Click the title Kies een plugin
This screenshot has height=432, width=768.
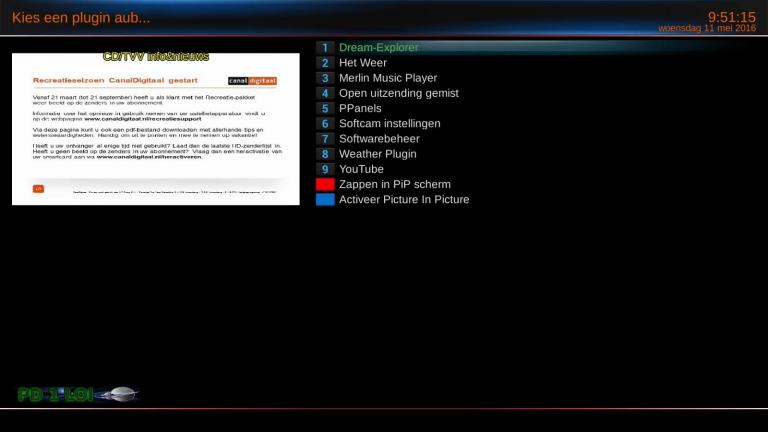tap(81, 18)
